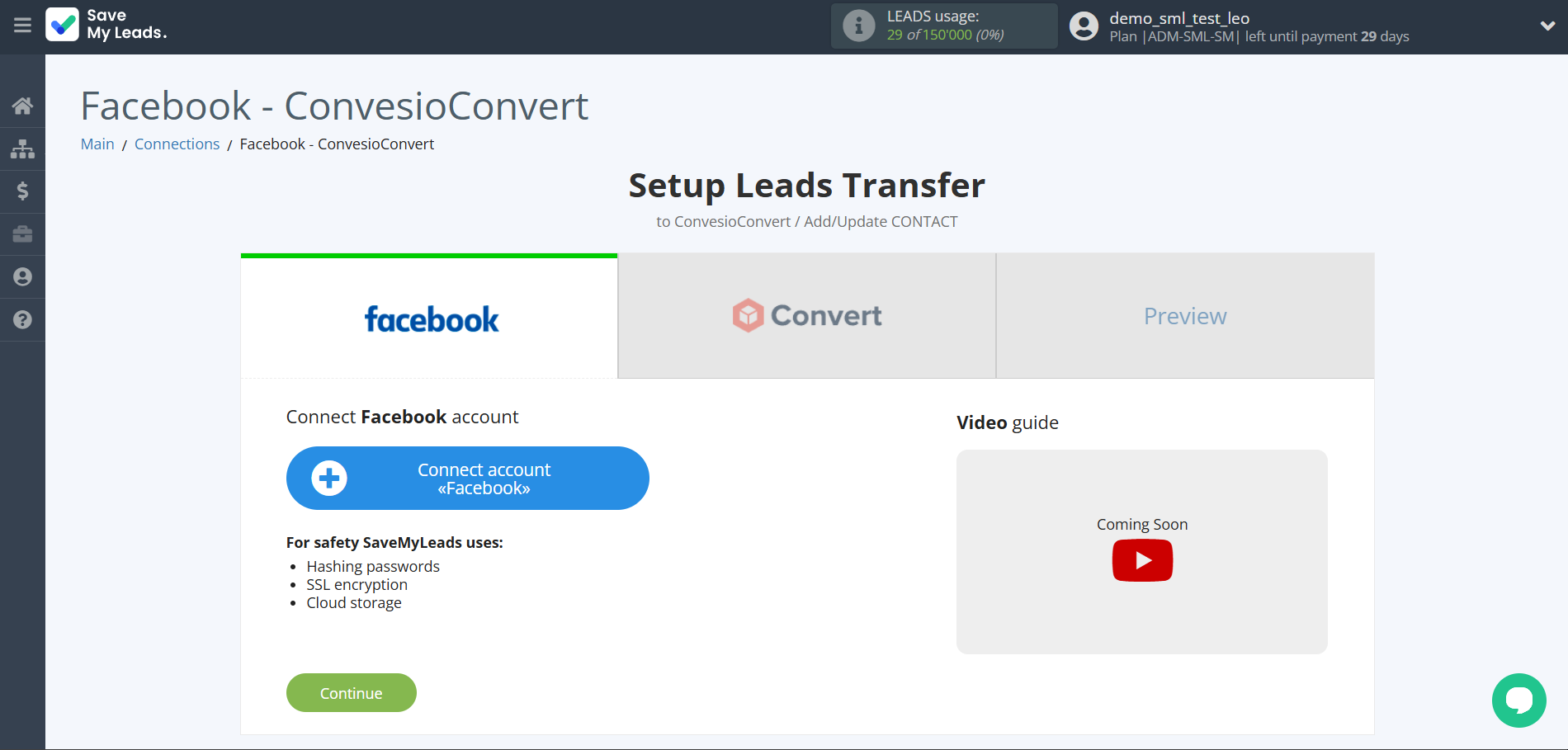Open Connections sitemap icon in sidebar
This screenshot has width=1568, height=750.
tap(22, 149)
